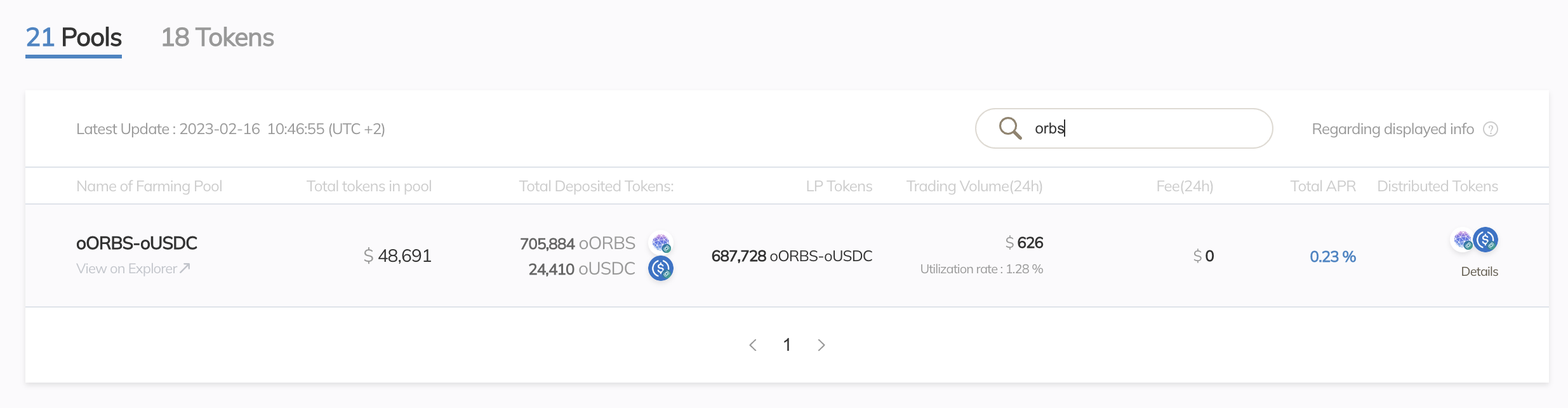Sort by the Trading Volume(24h) column header

(974, 186)
